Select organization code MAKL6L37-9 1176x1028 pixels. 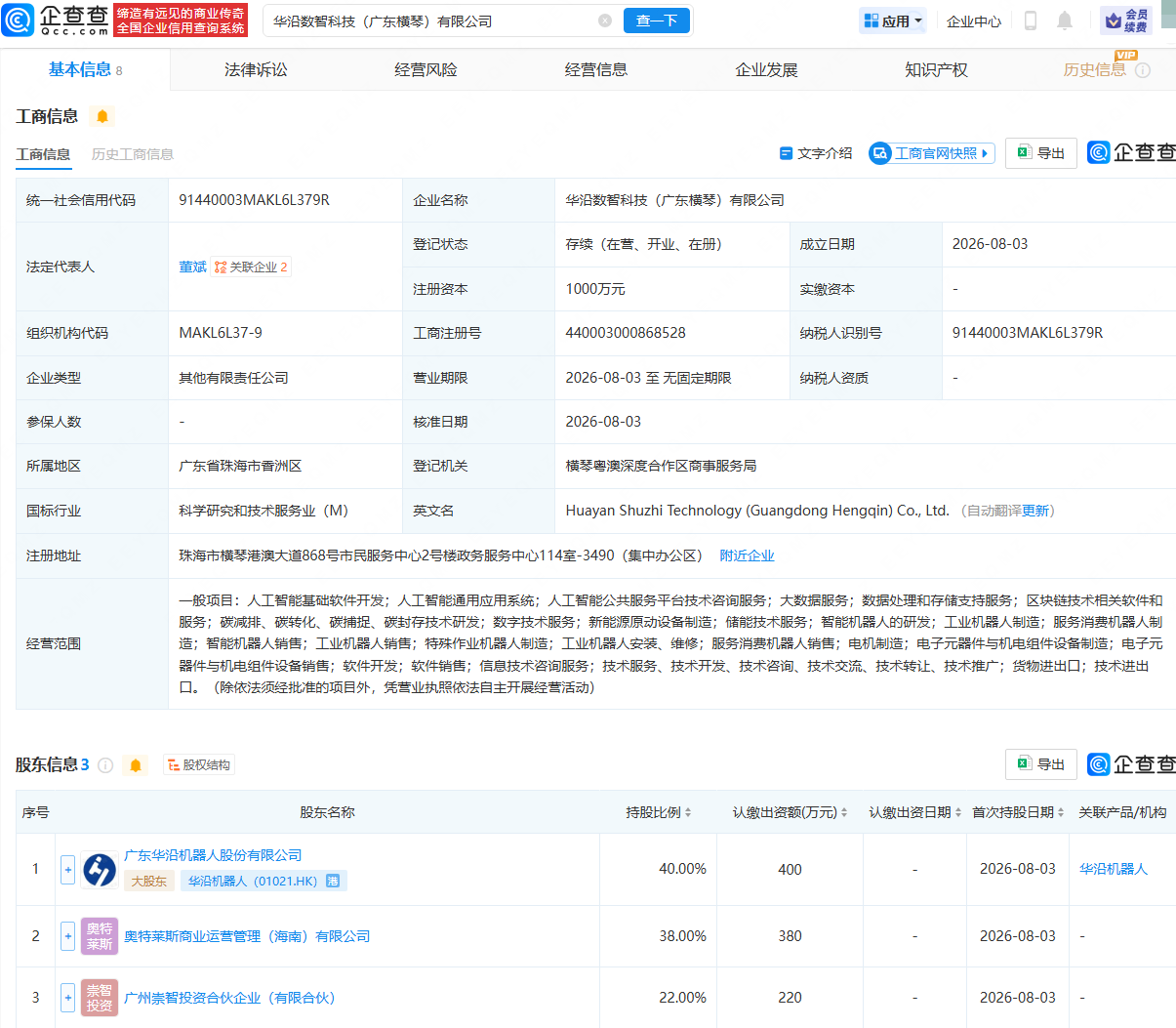[x=221, y=333]
